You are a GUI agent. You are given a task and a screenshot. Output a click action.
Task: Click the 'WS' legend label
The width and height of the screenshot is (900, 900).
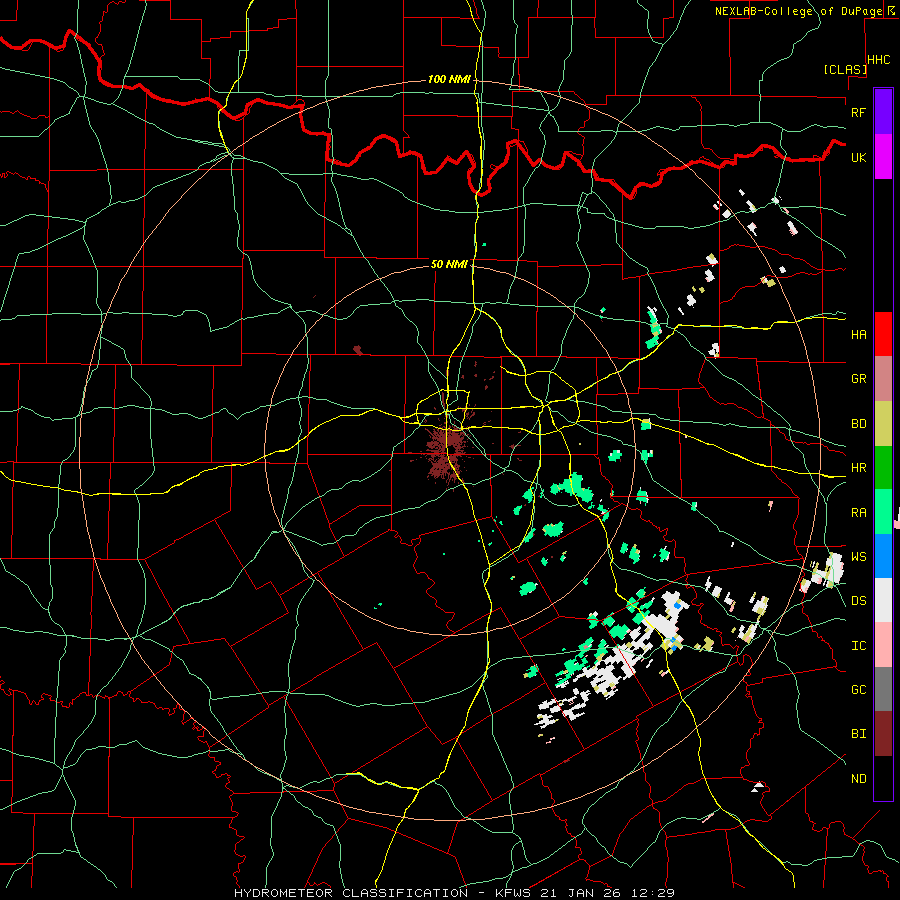pos(858,556)
